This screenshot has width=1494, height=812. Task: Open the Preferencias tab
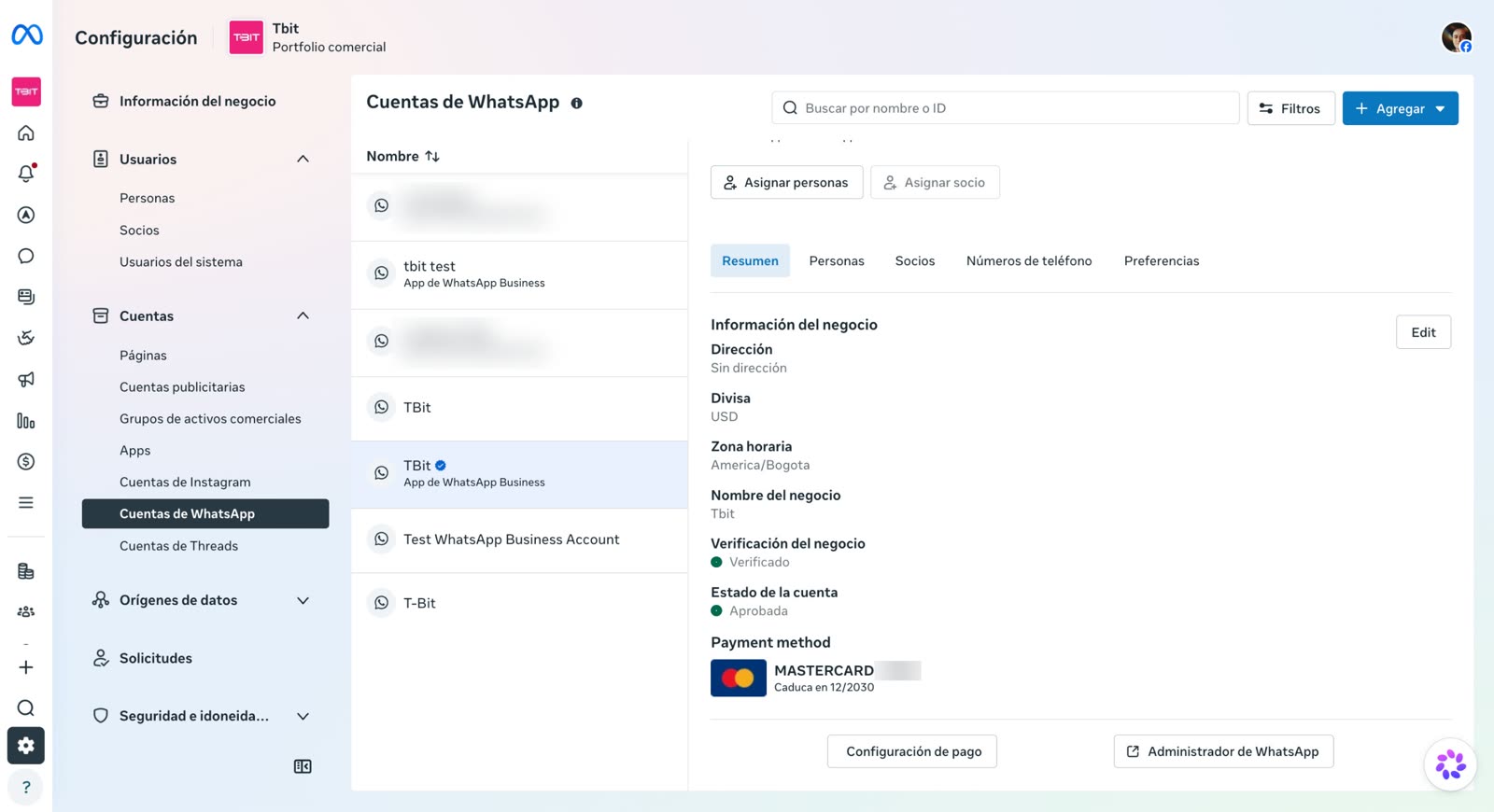pos(1162,260)
